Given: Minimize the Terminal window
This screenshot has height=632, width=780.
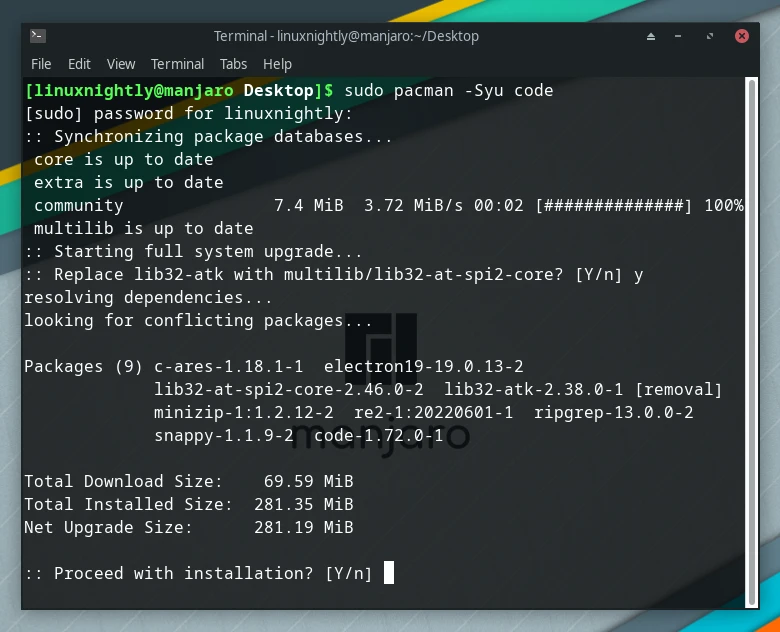Looking at the screenshot, I should click(678, 36).
